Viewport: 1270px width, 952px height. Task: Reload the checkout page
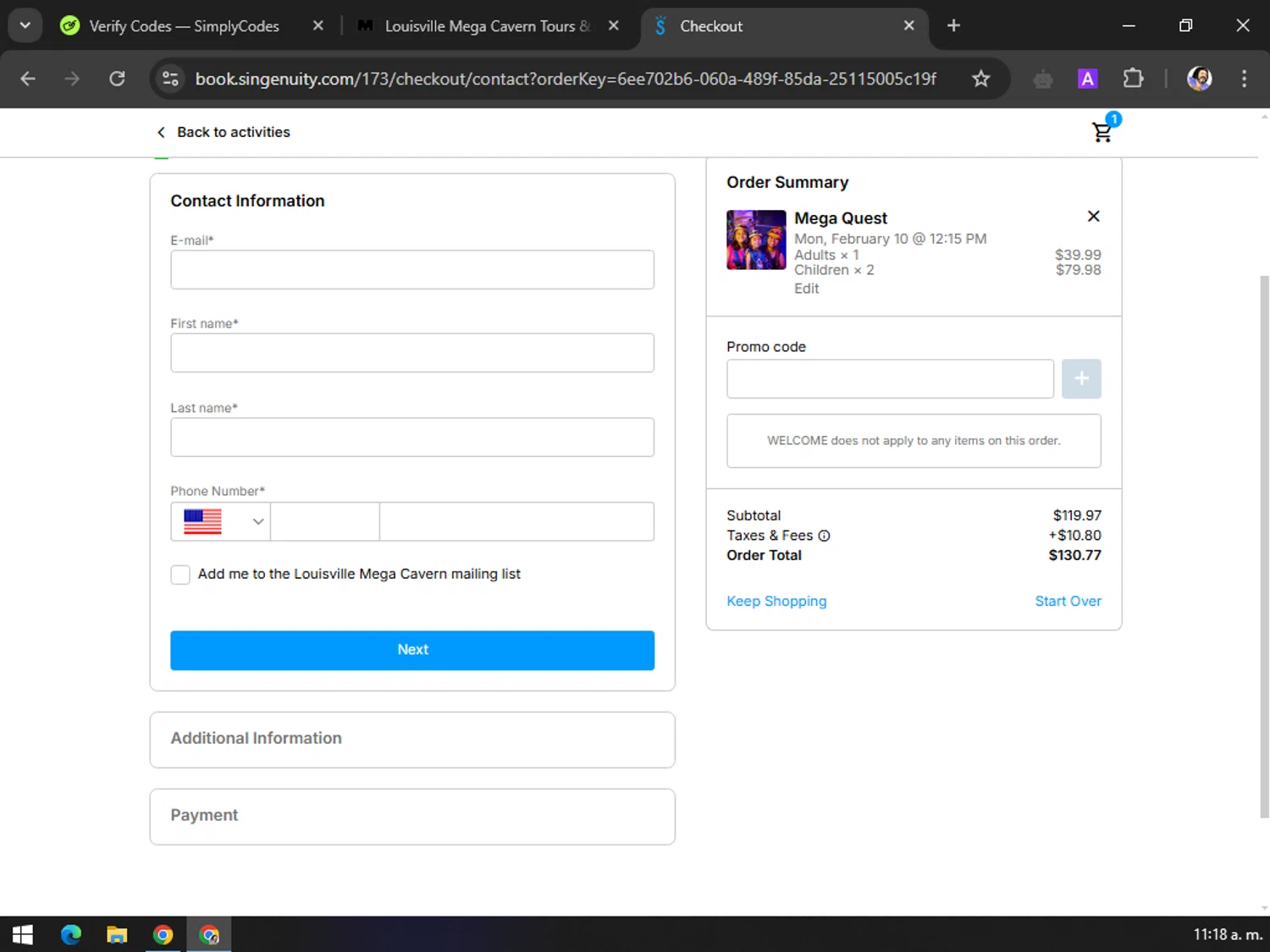coord(117,79)
